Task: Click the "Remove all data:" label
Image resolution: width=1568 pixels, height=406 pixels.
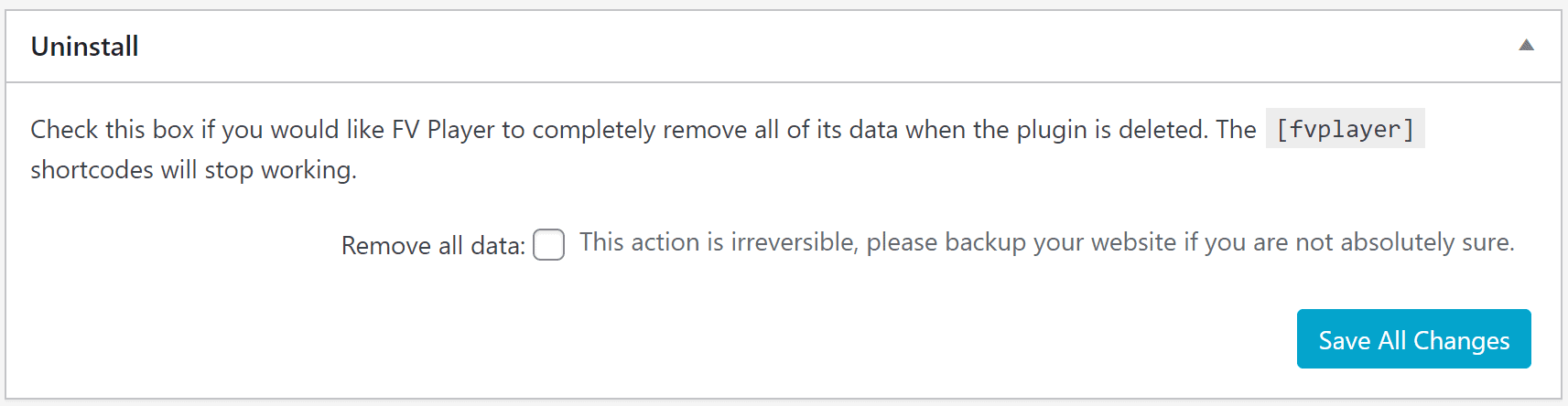Action: tap(433, 245)
